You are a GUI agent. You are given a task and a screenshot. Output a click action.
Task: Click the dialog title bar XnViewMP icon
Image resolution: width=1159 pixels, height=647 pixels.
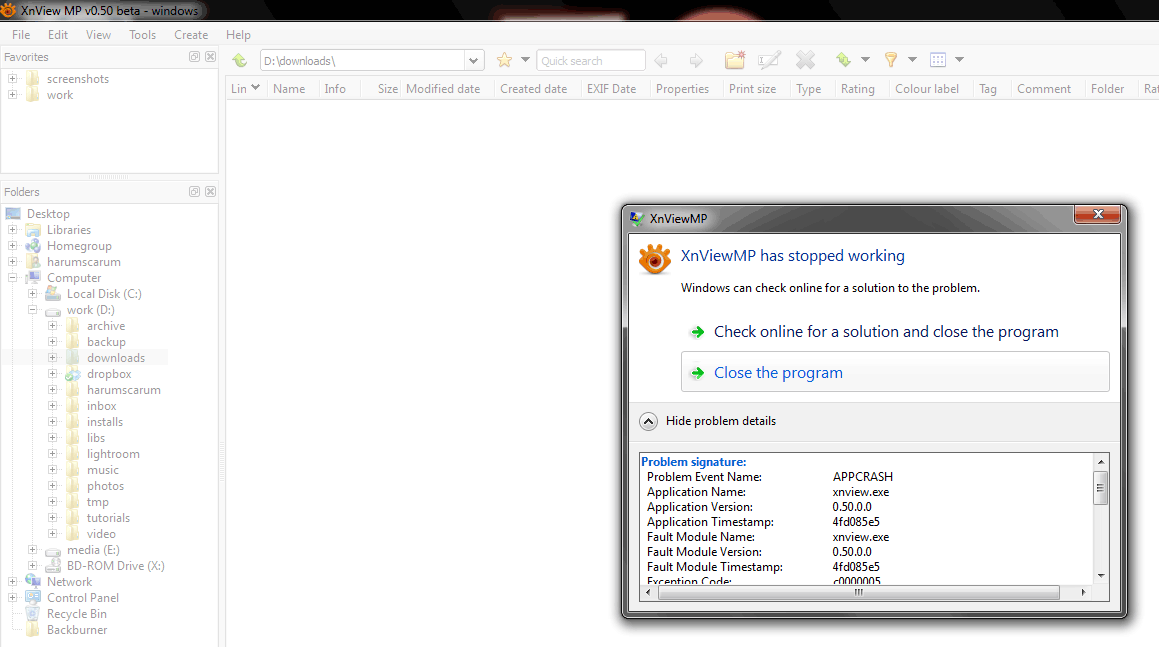pos(636,219)
